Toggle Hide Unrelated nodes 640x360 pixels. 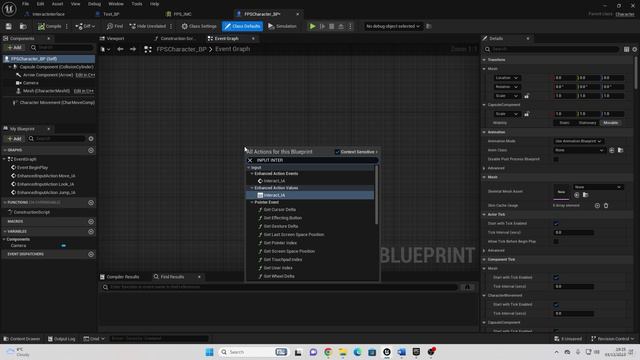[148, 26]
